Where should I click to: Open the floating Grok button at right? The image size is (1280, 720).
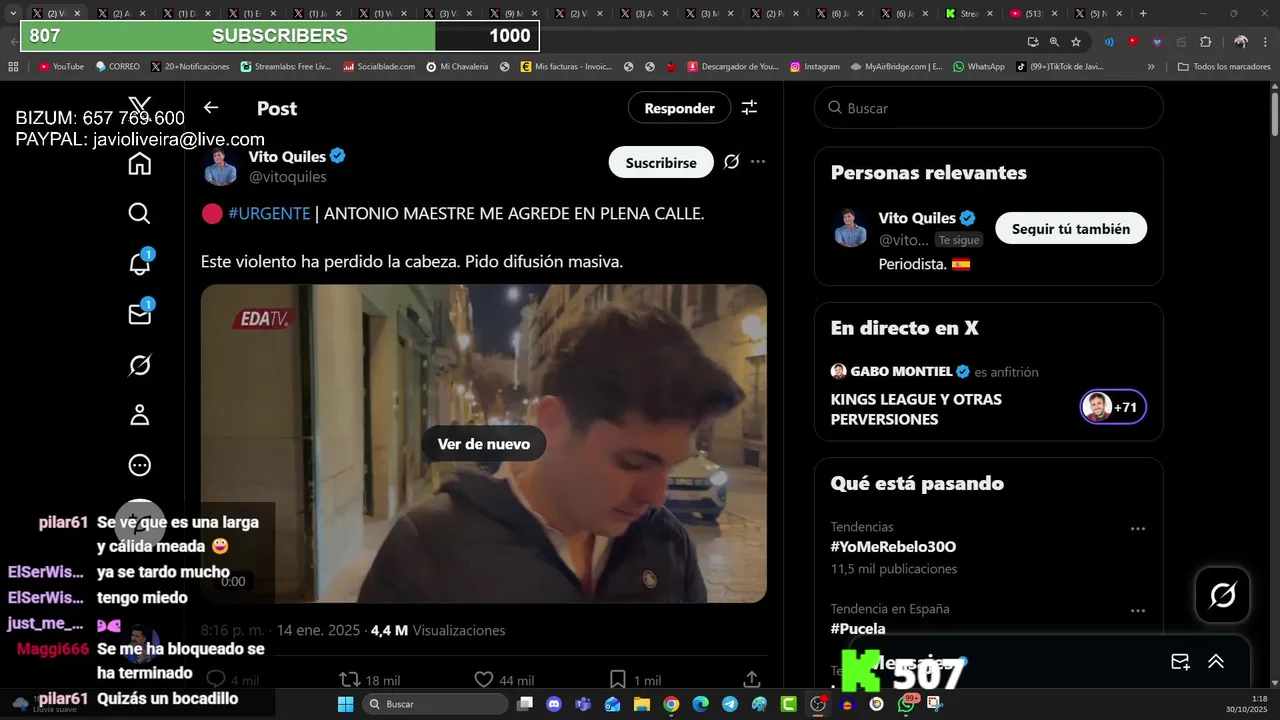1222,596
